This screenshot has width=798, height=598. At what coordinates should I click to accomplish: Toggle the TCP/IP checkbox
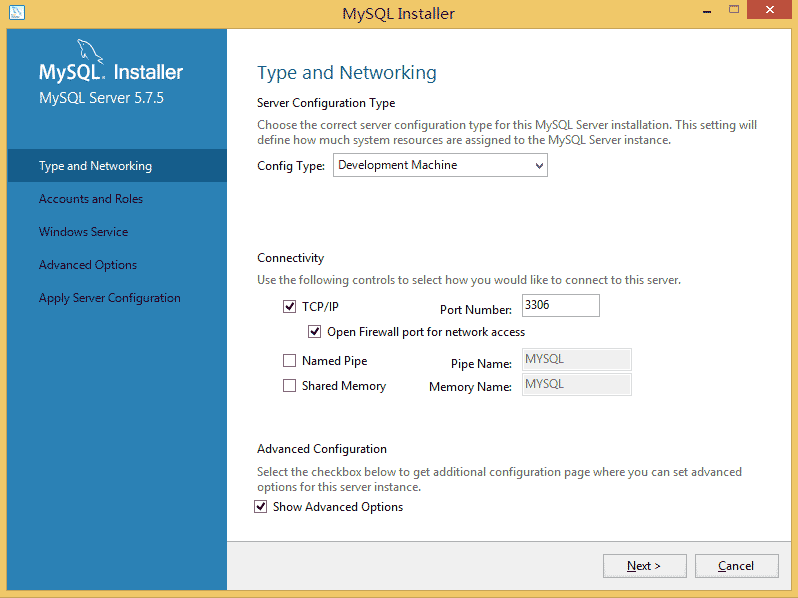click(290, 307)
